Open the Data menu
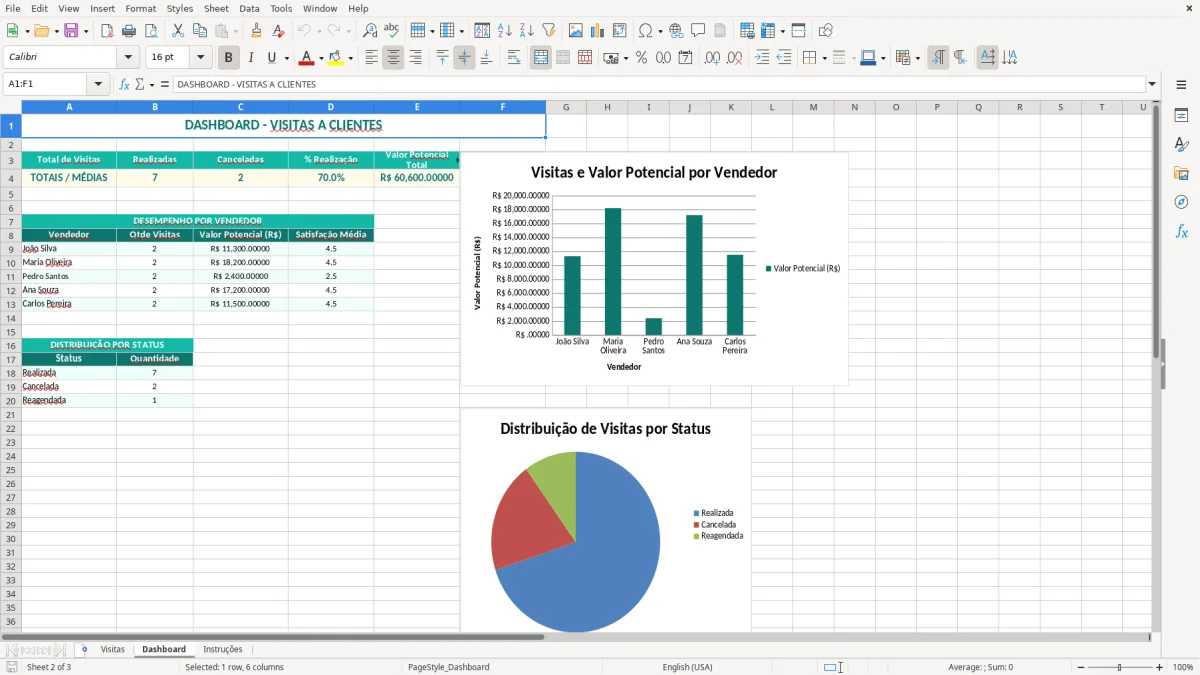Viewport: 1200px width, 675px height. [249, 8]
